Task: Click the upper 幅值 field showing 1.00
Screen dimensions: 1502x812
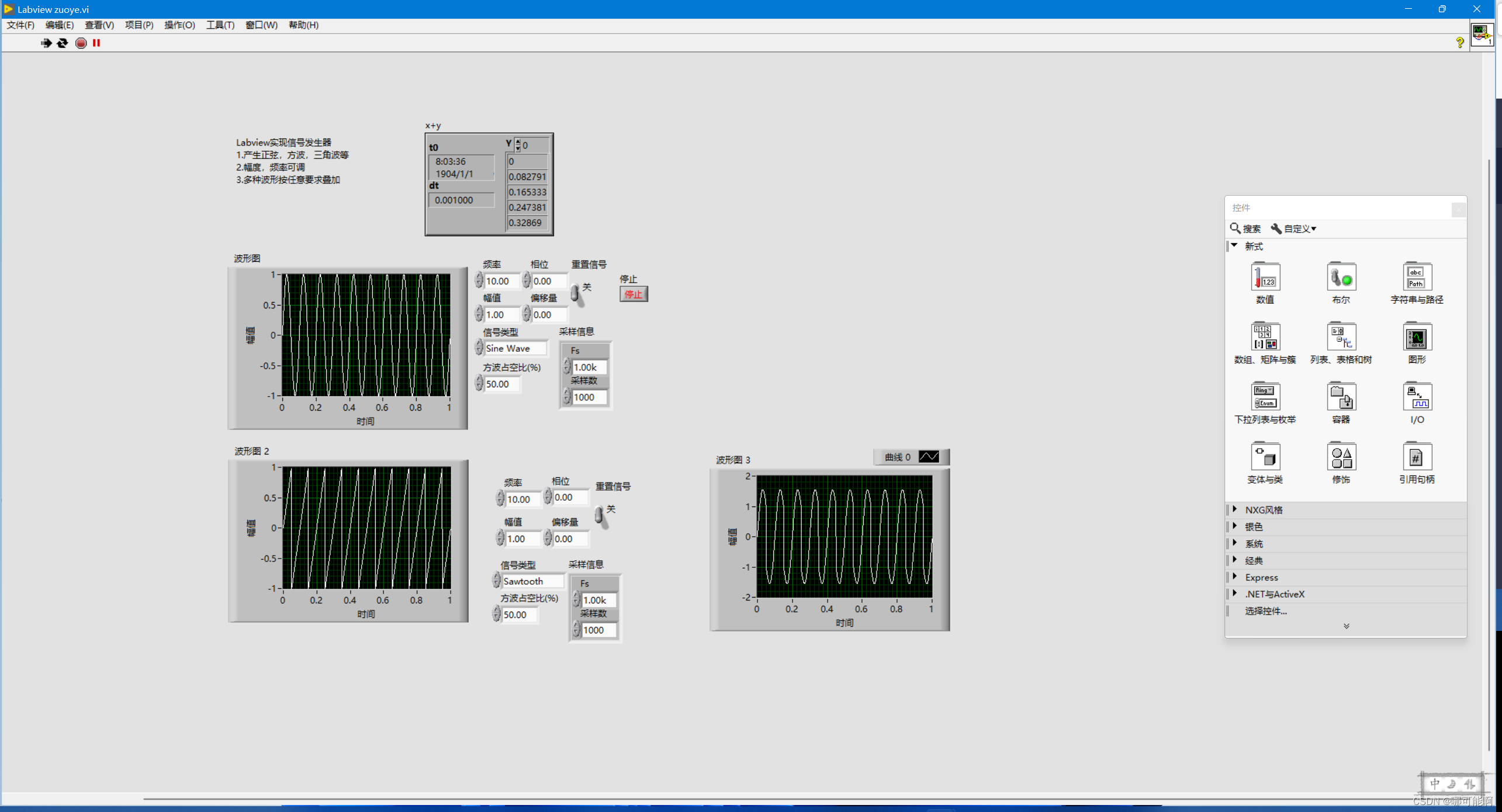Action: pyautogui.click(x=501, y=315)
